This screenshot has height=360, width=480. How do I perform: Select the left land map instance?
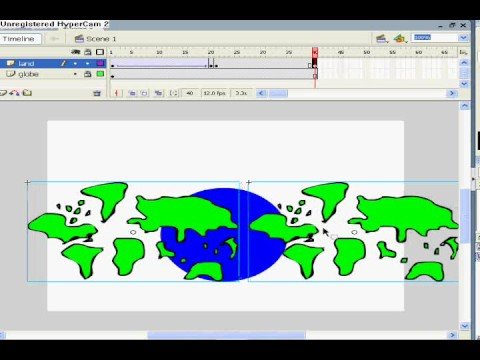pyautogui.click(x=133, y=232)
